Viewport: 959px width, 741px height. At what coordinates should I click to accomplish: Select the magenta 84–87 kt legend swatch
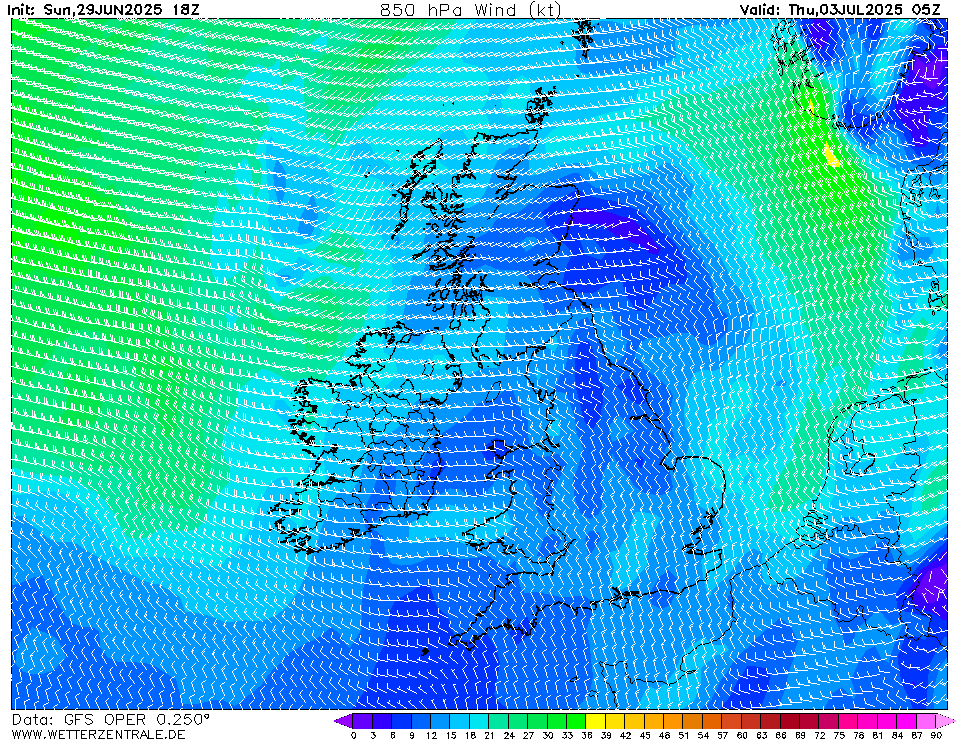[906, 720]
